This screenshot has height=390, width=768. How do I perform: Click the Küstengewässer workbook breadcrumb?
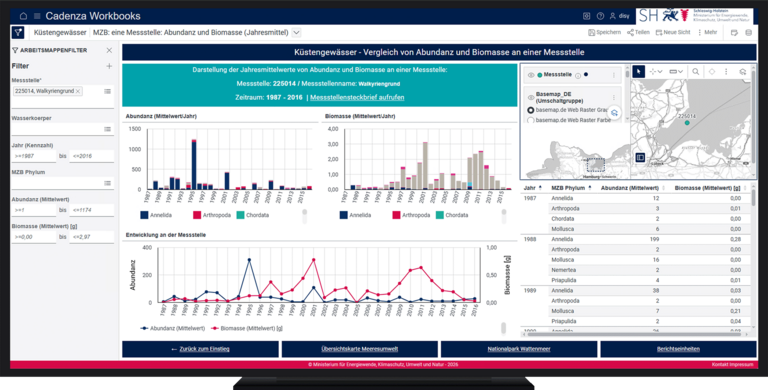[61, 33]
